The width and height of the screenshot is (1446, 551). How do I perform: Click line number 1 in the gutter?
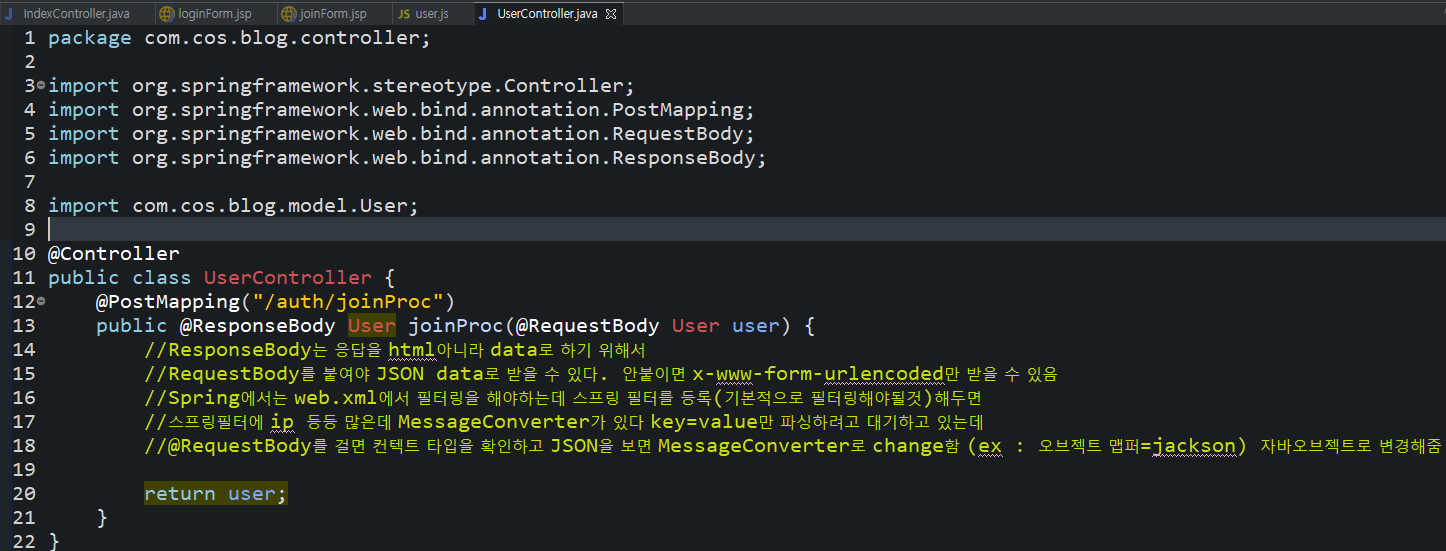pos(29,38)
